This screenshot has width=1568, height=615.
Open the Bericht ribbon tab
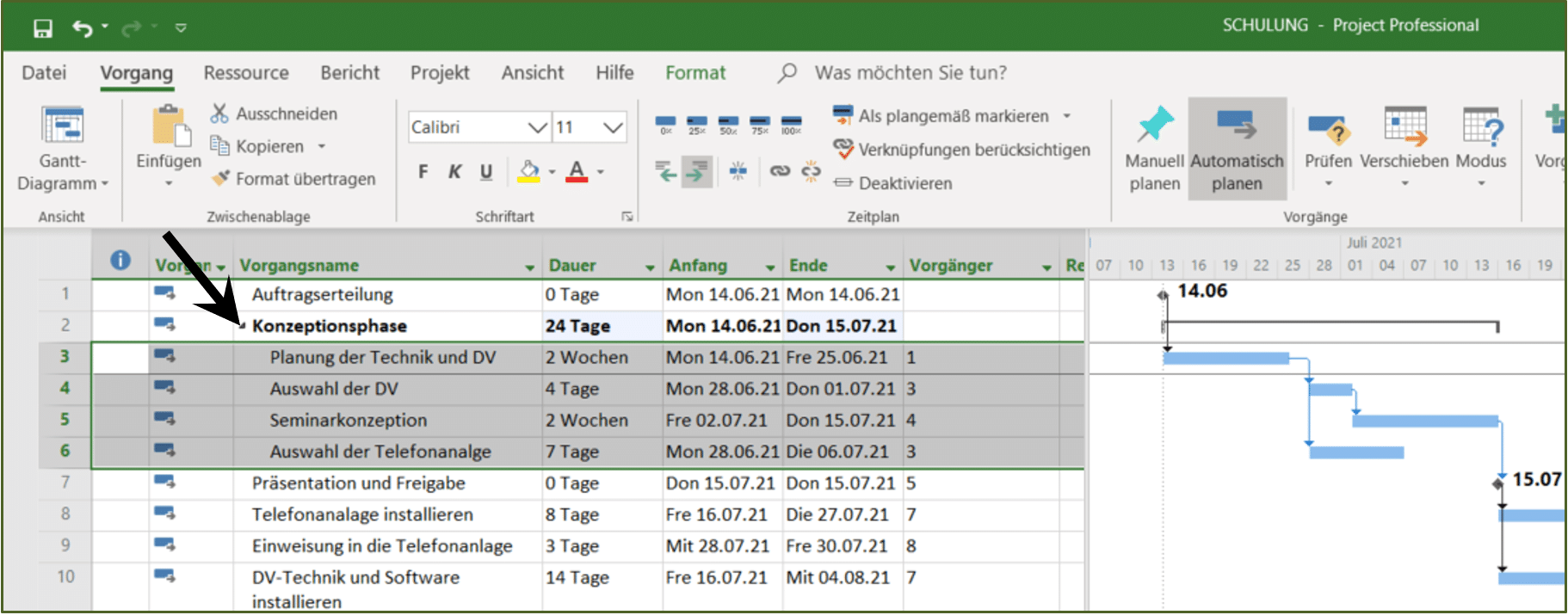(350, 73)
